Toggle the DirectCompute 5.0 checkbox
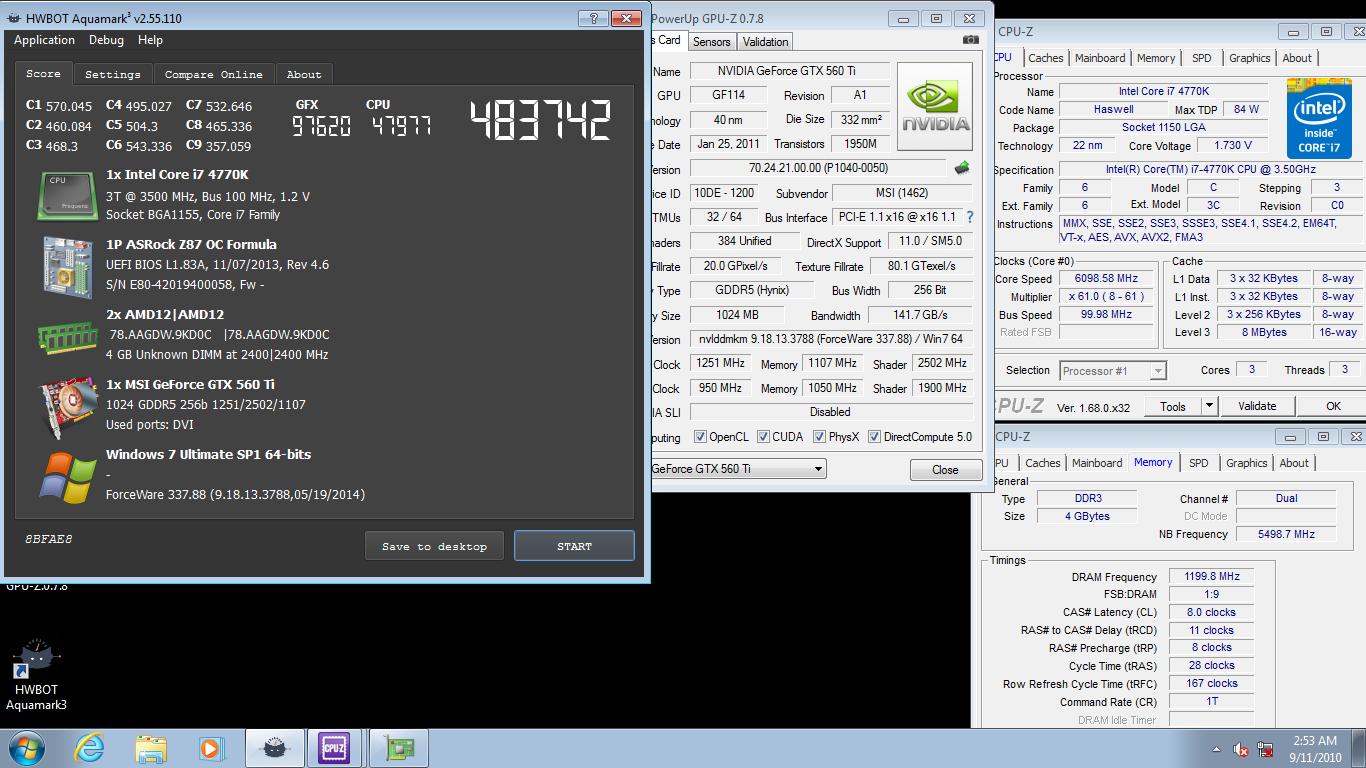The image size is (1366, 768). click(874, 437)
